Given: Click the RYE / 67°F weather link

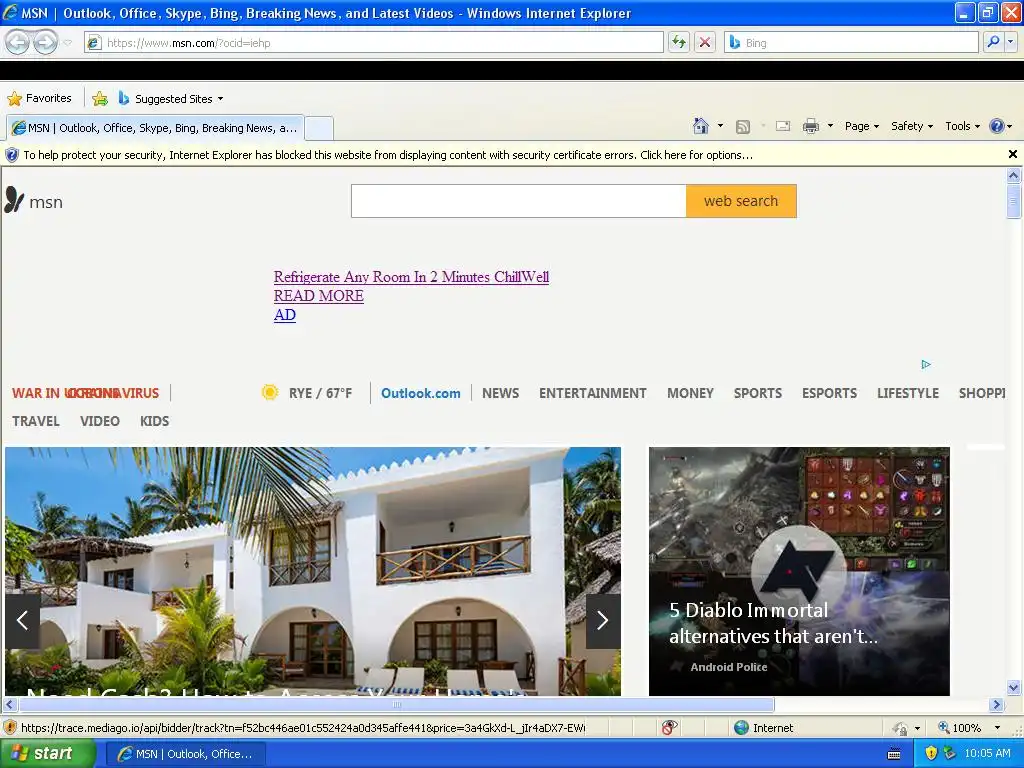Looking at the screenshot, I should coord(320,393).
